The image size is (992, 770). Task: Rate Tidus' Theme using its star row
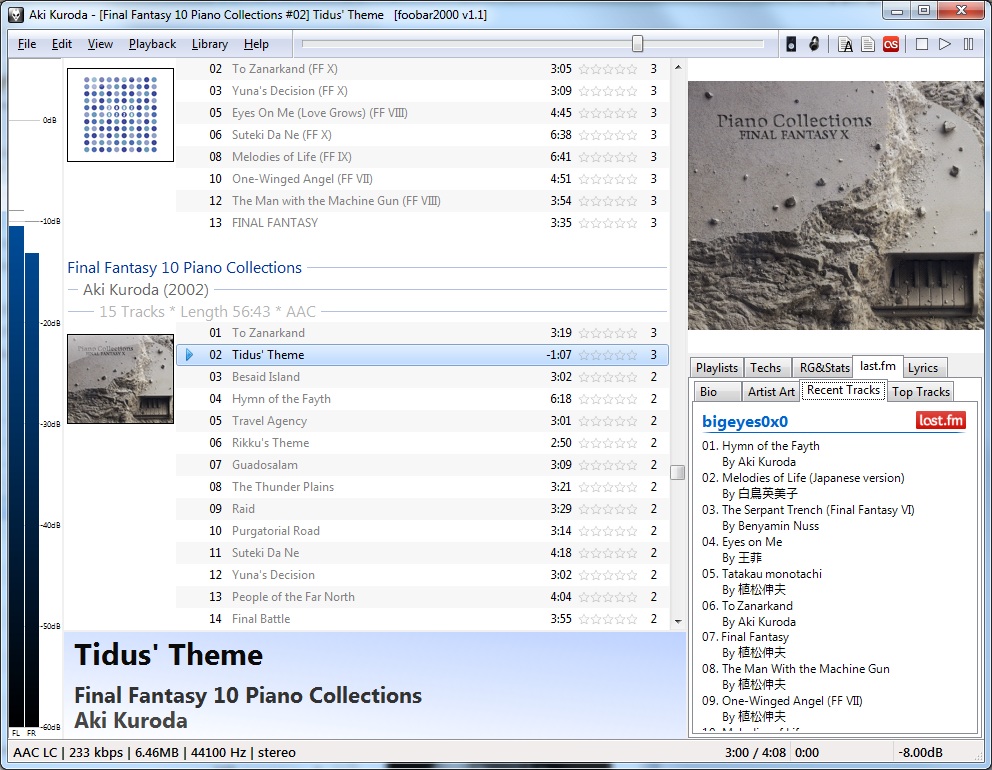coord(607,355)
